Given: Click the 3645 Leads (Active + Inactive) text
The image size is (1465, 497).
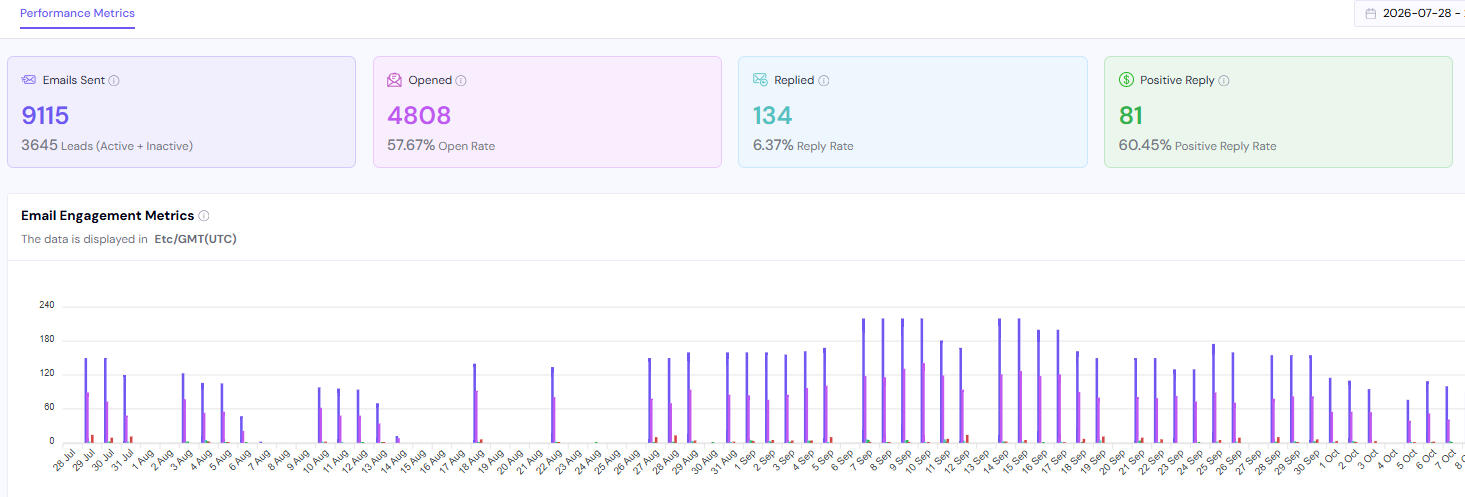Looking at the screenshot, I should click(107, 146).
